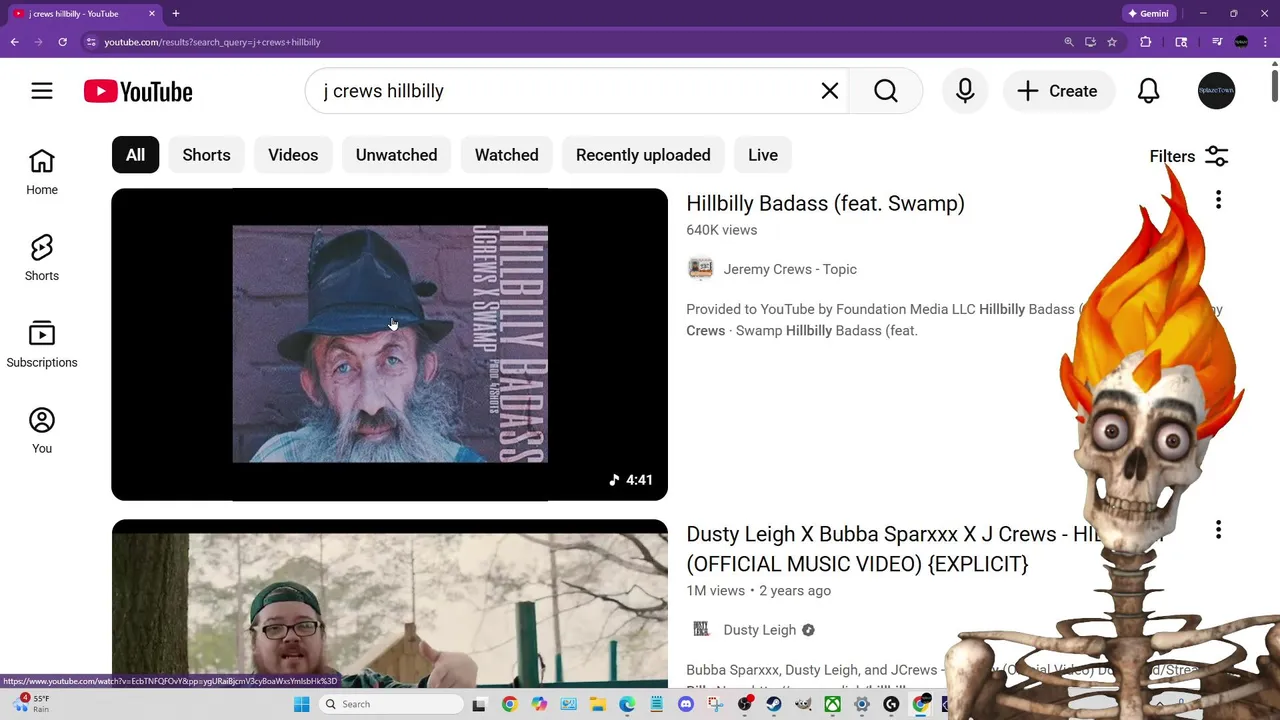Open the Windows Start menu

(x=301, y=704)
